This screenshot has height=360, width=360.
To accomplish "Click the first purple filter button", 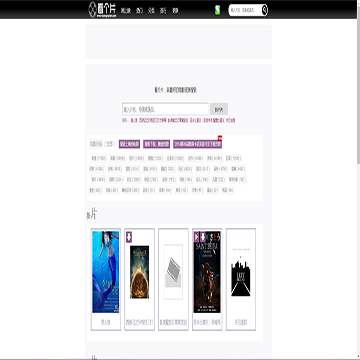I will click(x=130, y=144).
